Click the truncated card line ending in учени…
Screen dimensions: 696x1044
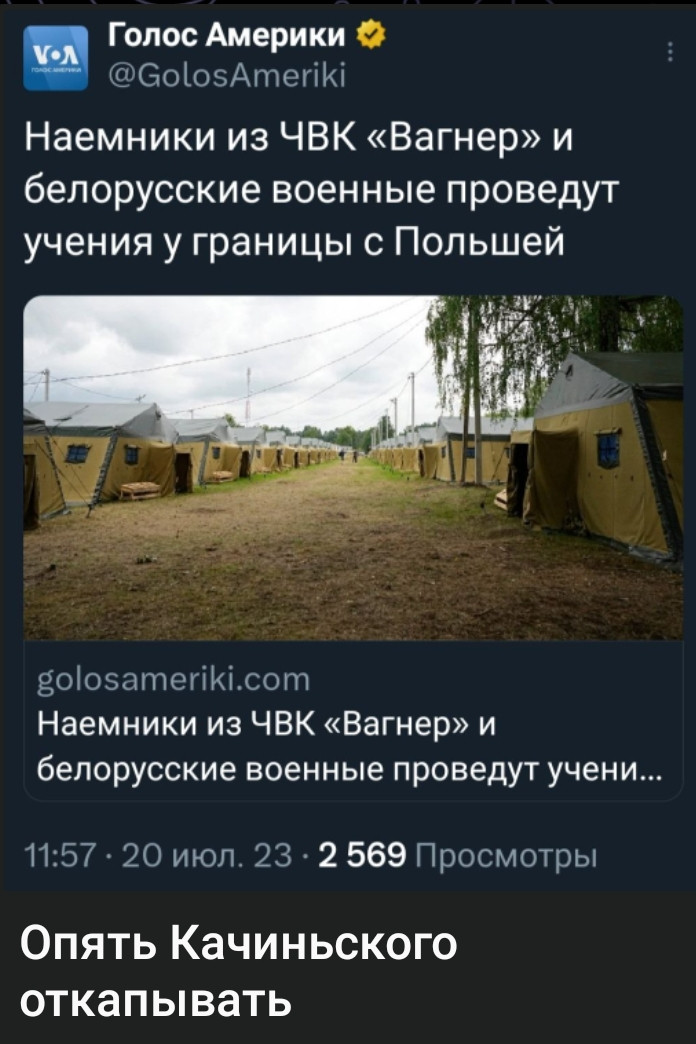click(x=350, y=769)
